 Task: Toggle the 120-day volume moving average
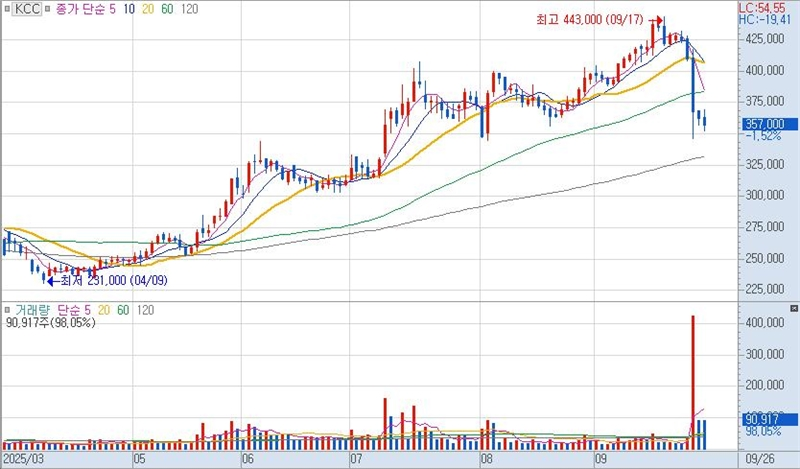(145, 311)
